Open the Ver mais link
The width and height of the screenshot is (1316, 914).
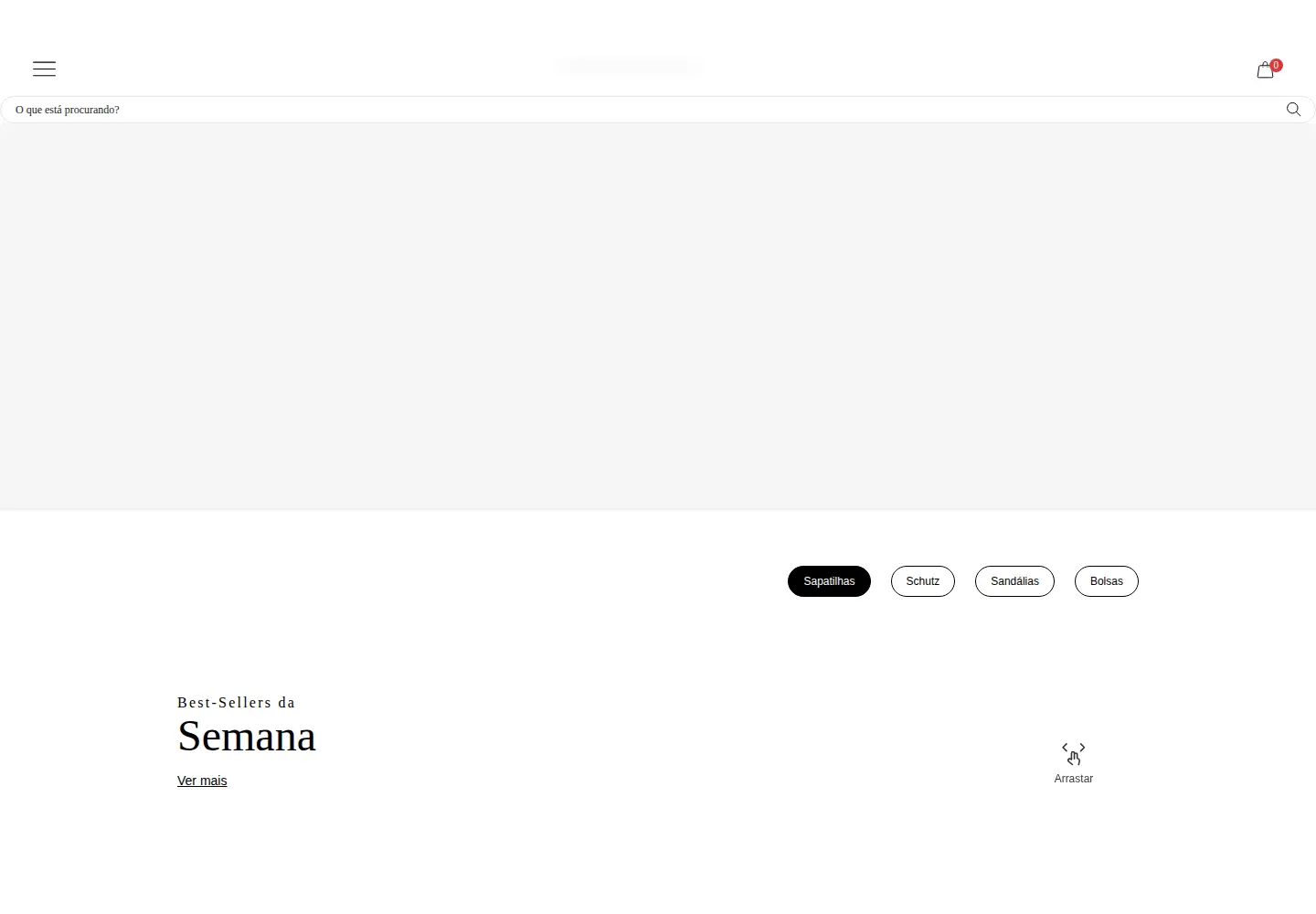(x=202, y=781)
